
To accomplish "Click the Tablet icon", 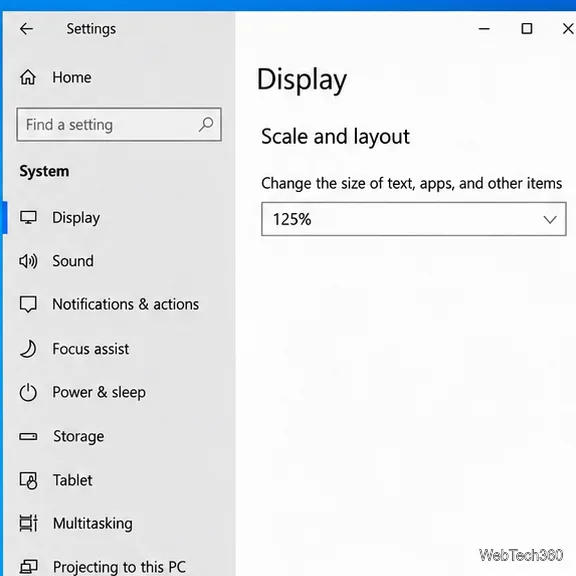I will click(28, 480).
